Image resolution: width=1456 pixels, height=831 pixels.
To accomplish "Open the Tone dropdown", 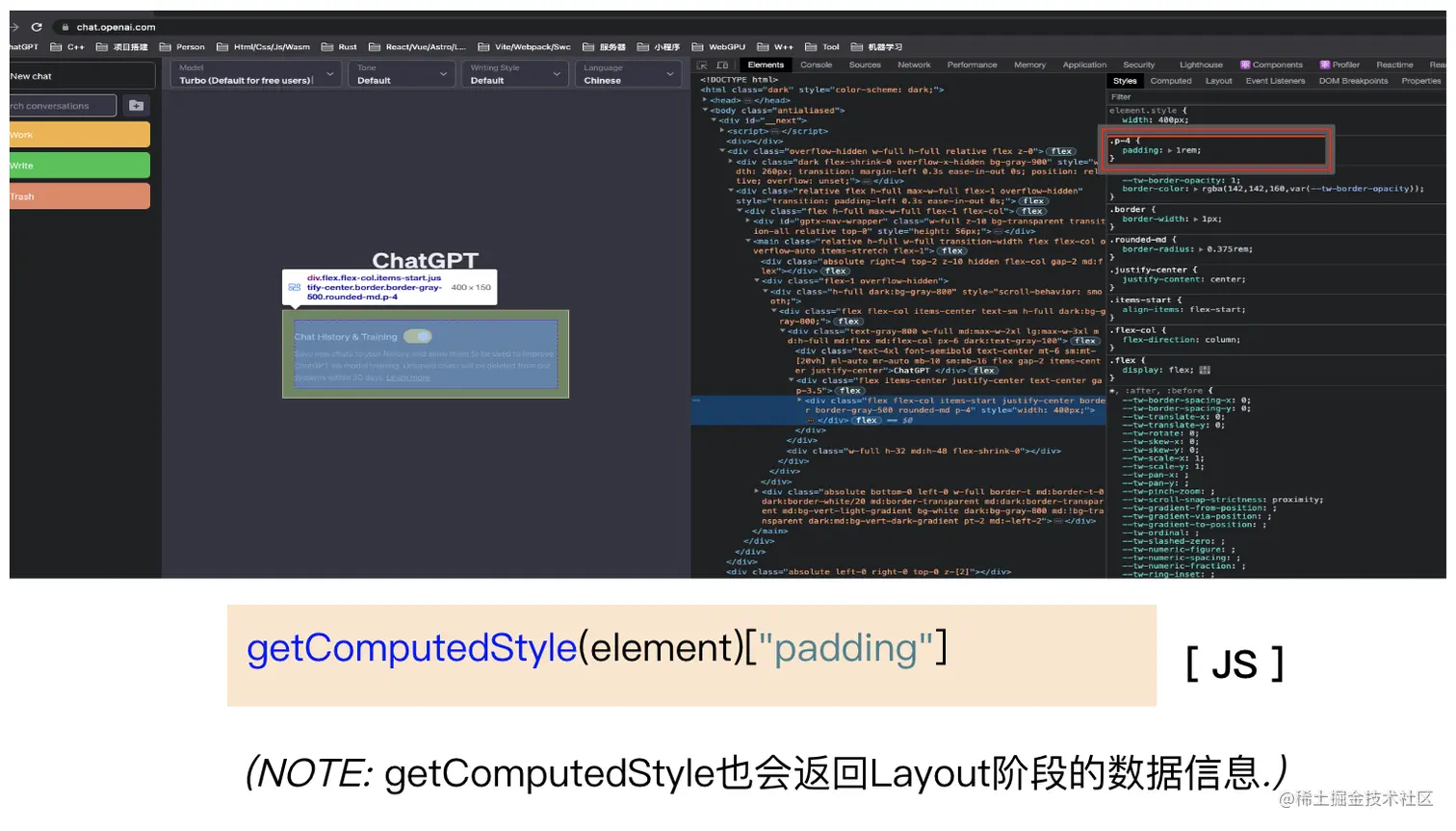I will coord(401,74).
